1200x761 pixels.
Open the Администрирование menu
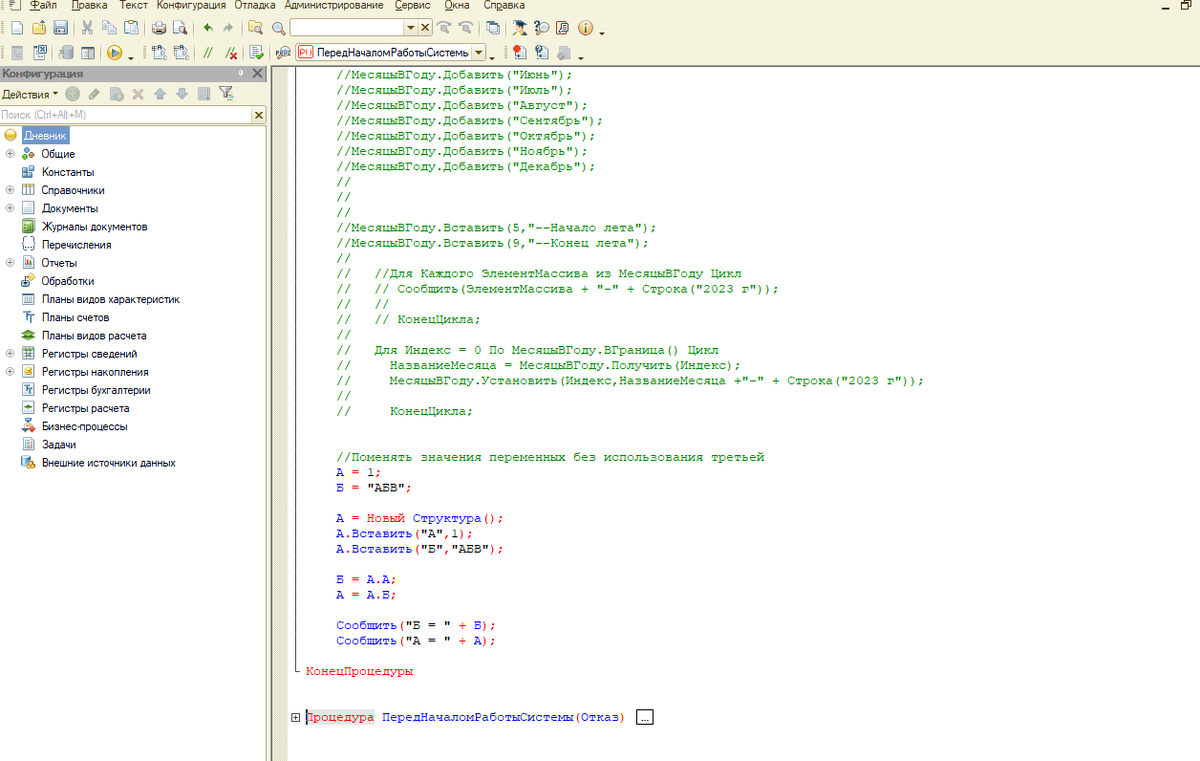334,5
